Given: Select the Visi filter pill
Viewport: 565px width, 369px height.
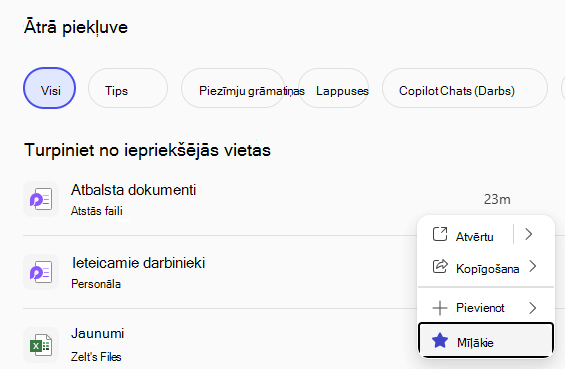Looking at the screenshot, I should point(50,88).
